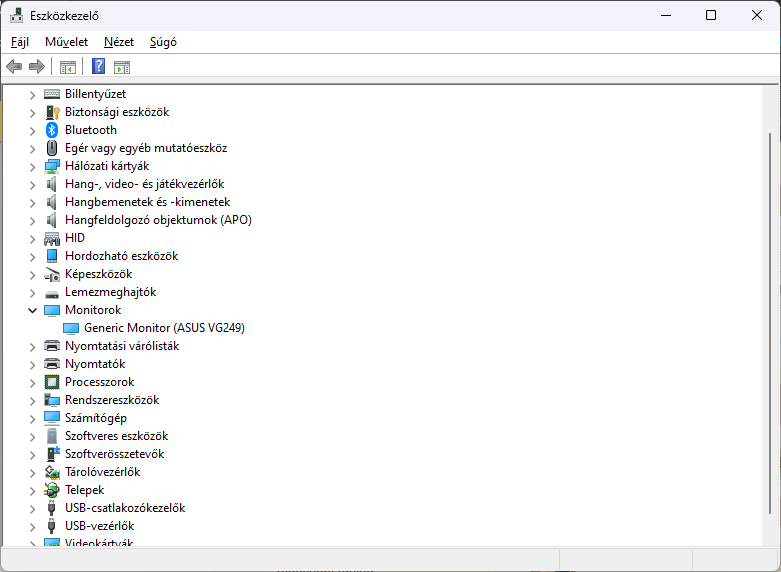
Task: Click the Hálózati kártyák network icon
Action: pyautogui.click(x=52, y=166)
